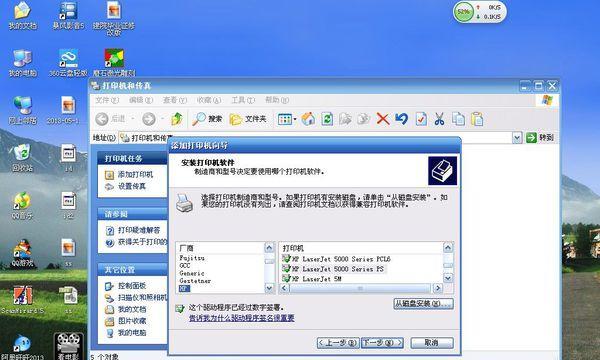The height and width of the screenshot is (360, 600).
Task: Open the Back button history dropdown
Action: coord(132,119)
